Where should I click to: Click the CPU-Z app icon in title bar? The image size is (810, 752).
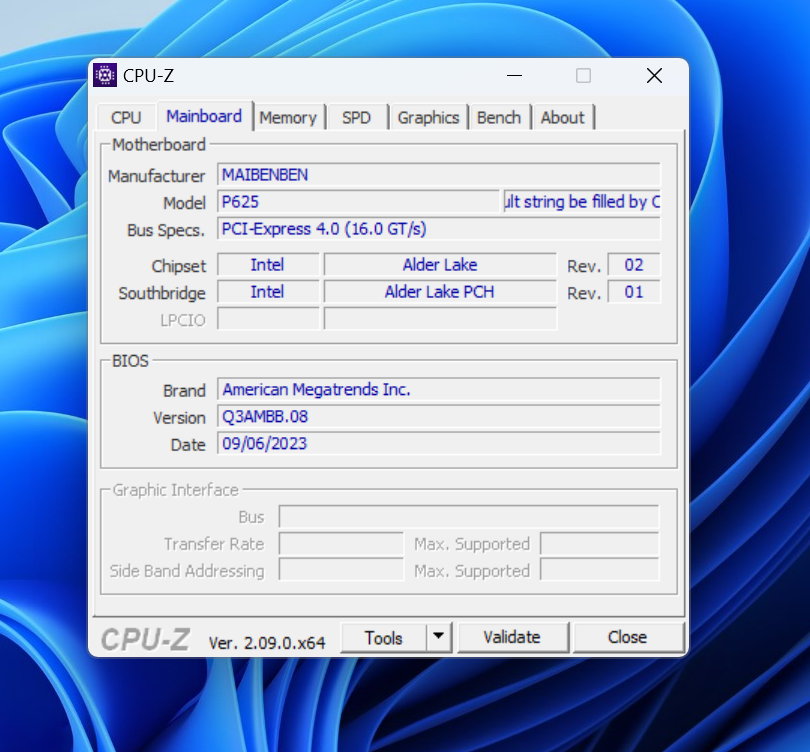(105, 75)
